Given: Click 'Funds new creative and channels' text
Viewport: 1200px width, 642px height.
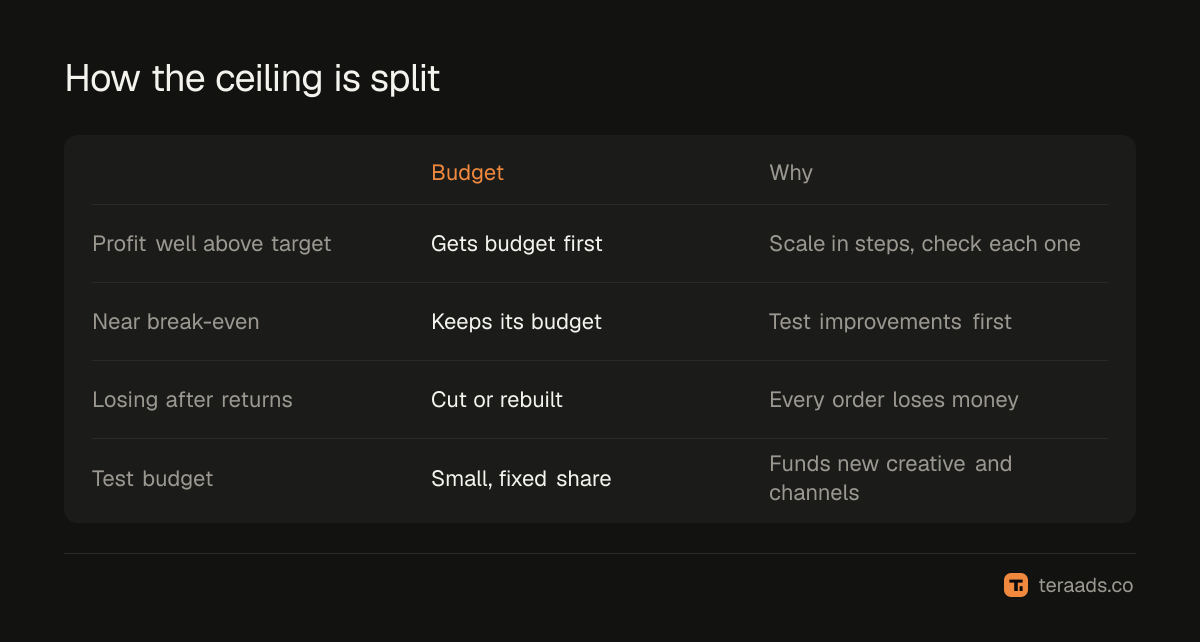Looking at the screenshot, I should pos(890,478).
